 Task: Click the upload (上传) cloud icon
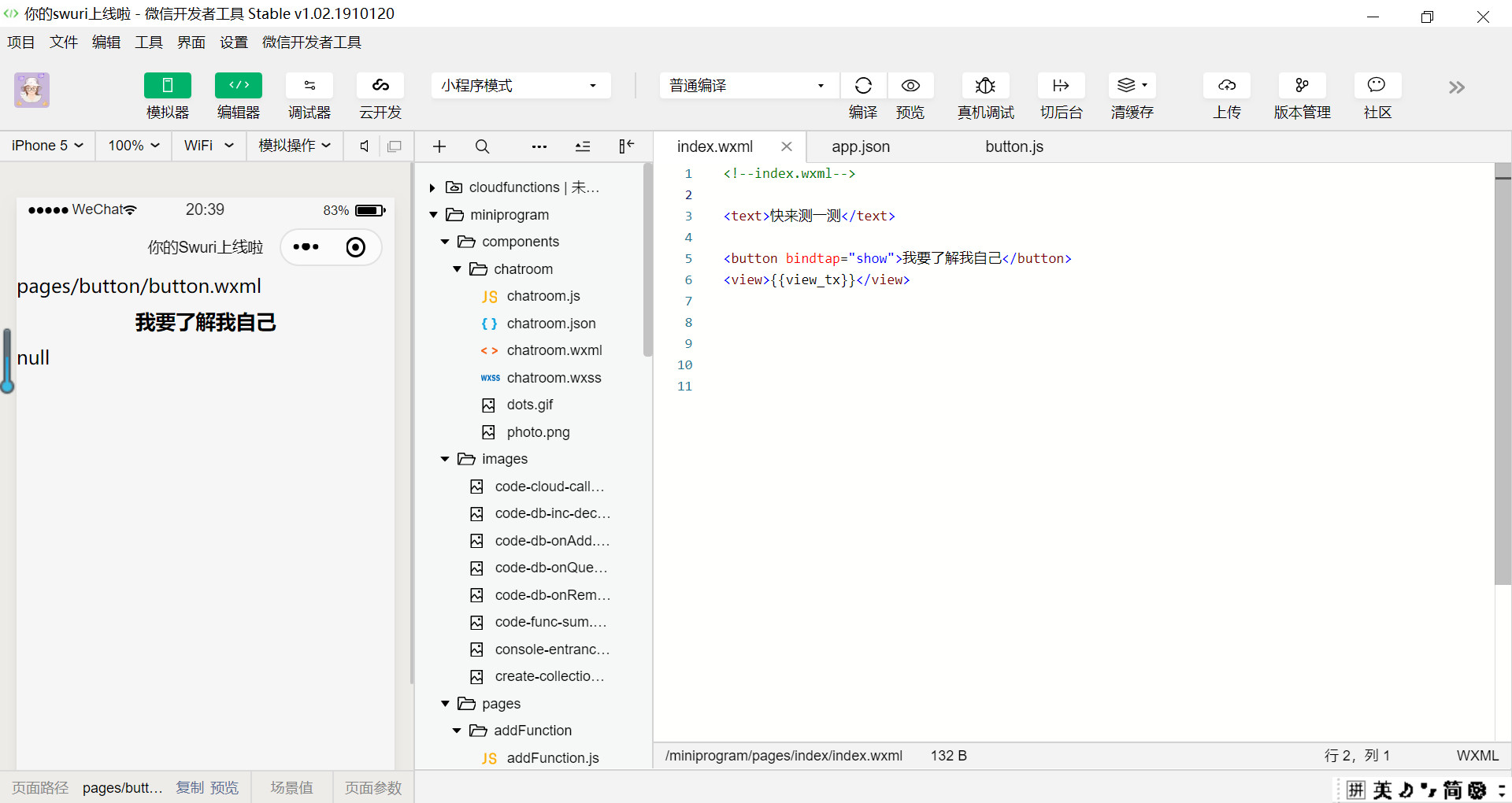click(x=1226, y=86)
